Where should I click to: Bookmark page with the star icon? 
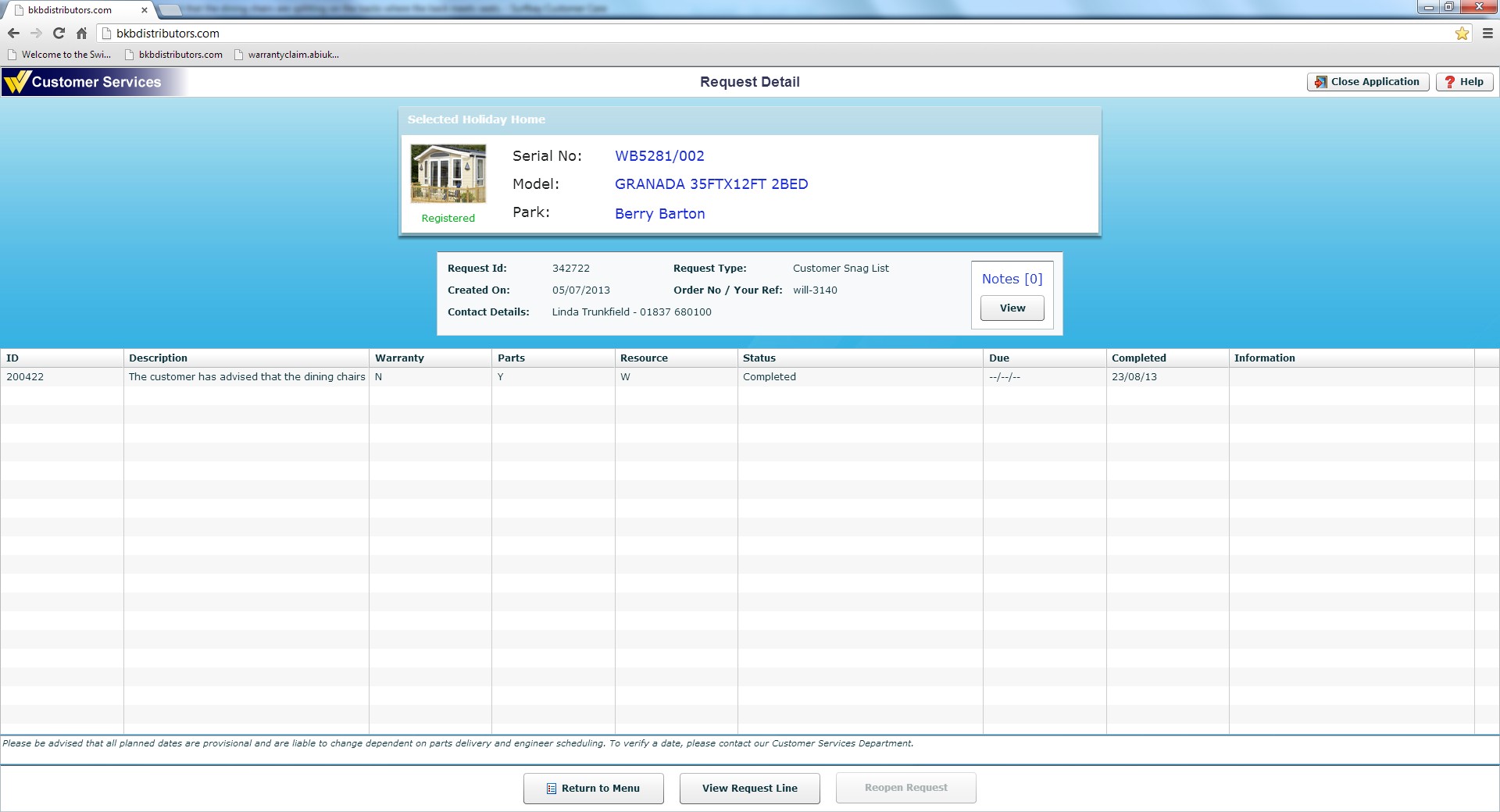click(1462, 34)
